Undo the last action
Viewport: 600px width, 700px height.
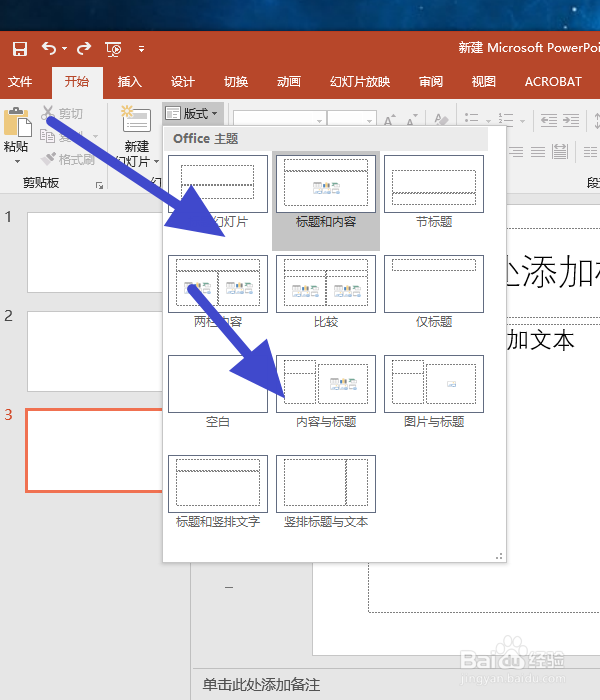[x=49, y=48]
